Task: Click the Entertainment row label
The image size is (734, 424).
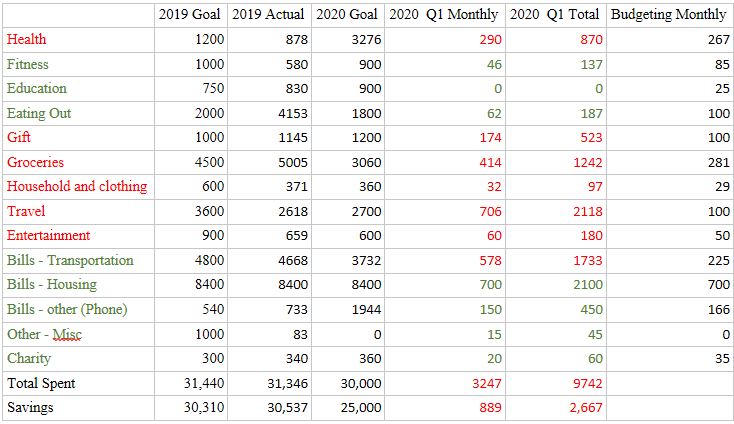Action: click(x=48, y=235)
